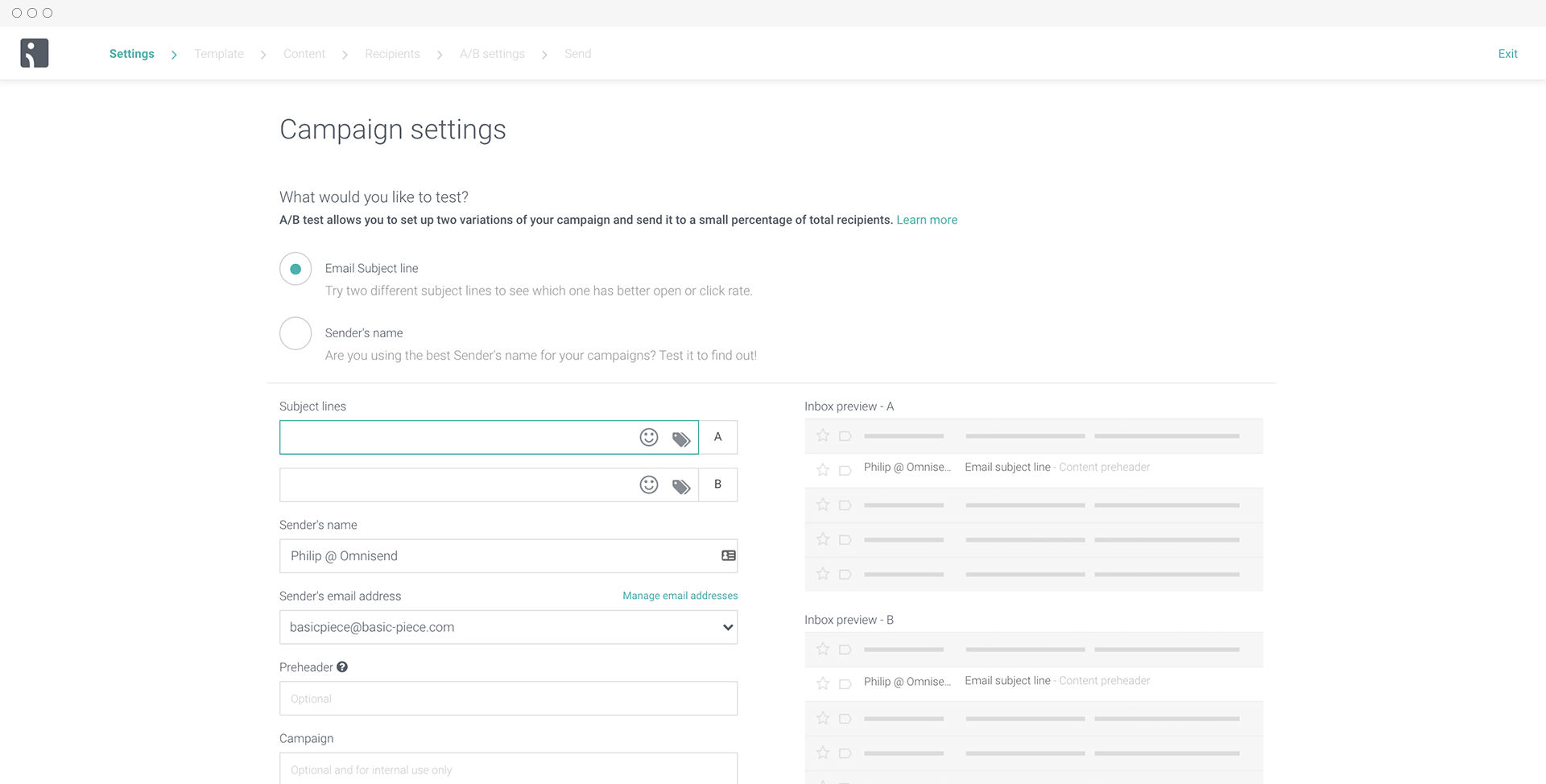Click the 'Inbox preview - B' label
Viewport: 1546px width, 784px height.
coord(849,620)
